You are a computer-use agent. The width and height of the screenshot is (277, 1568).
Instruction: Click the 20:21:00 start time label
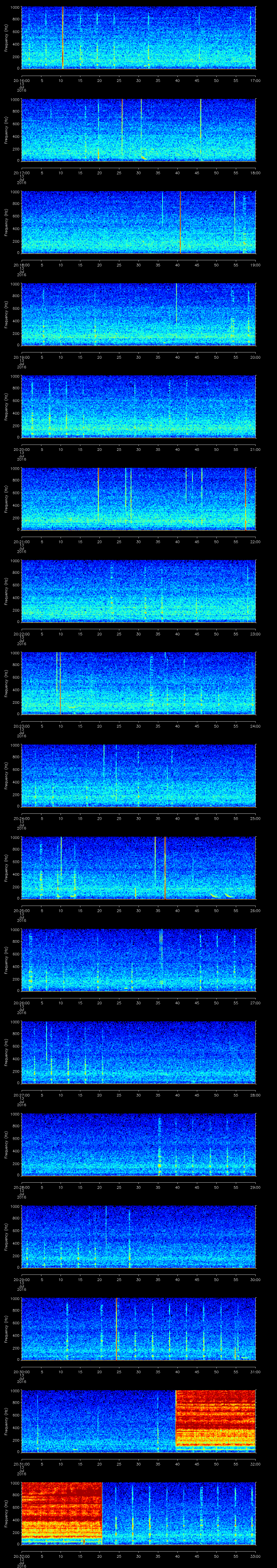(x=21, y=542)
